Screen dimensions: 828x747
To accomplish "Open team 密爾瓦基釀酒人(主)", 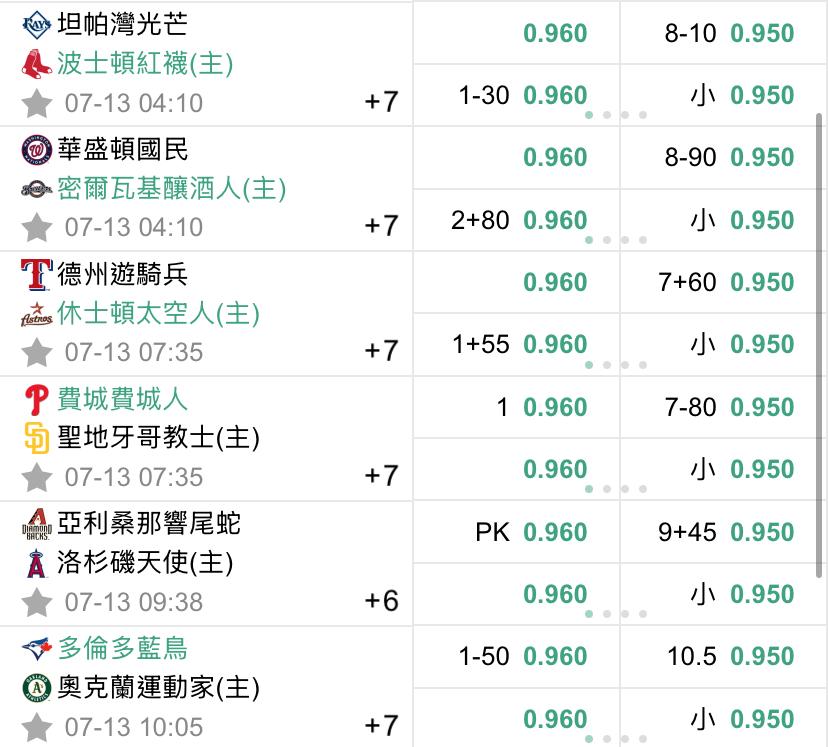I will [171, 188].
